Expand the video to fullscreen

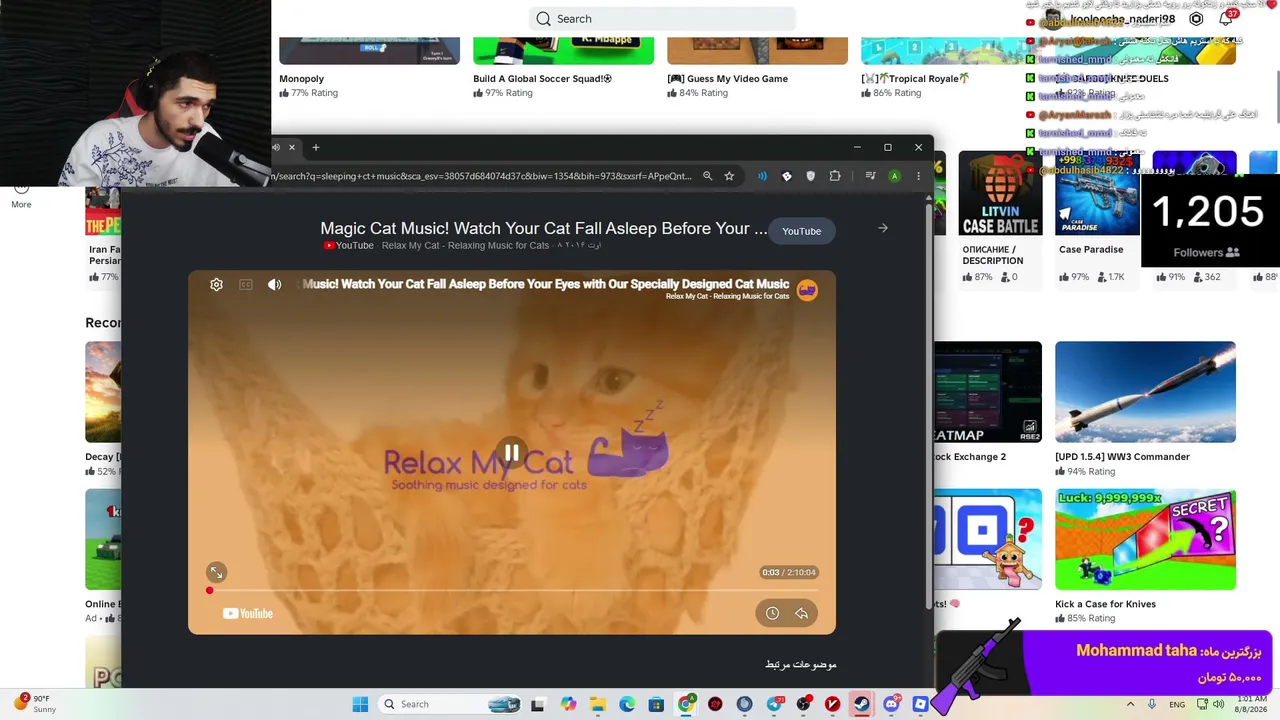click(x=216, y=572)
